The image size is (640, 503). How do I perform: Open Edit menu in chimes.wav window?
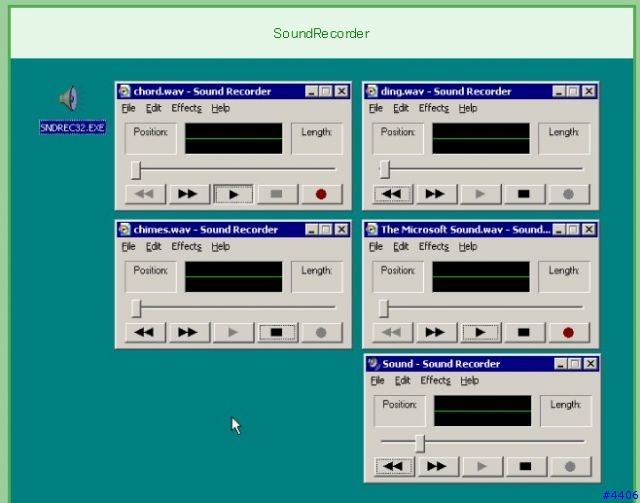153,247
